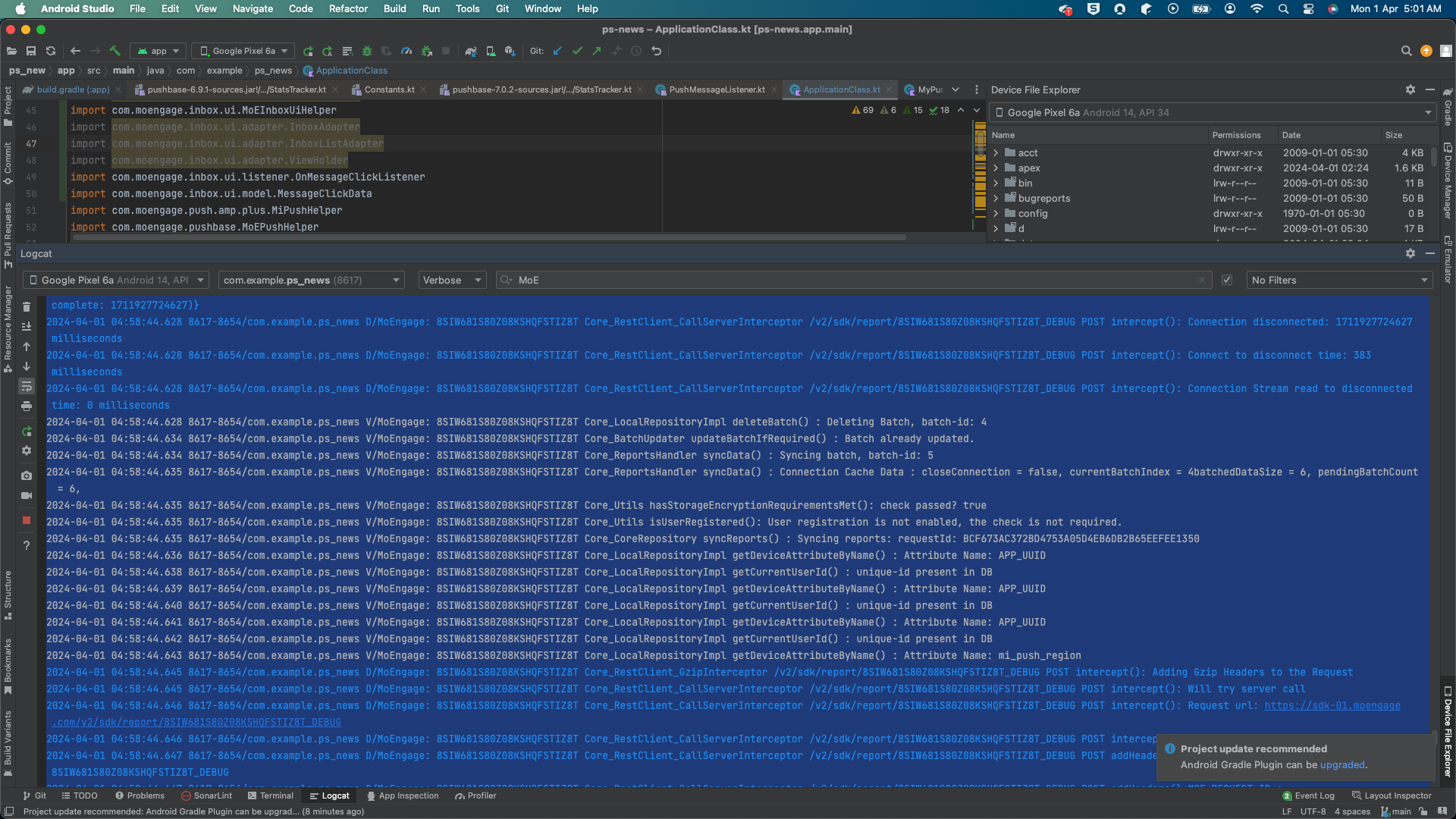Screen dimensions: 1456x819
Task: Click the Git push green arrow
Action: 597,51
